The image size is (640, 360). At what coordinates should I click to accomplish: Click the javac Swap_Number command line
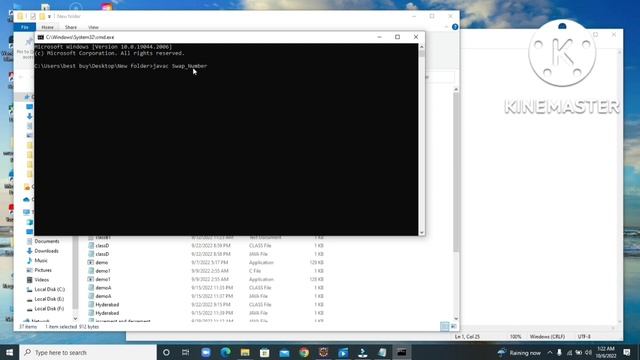(180, 66)
